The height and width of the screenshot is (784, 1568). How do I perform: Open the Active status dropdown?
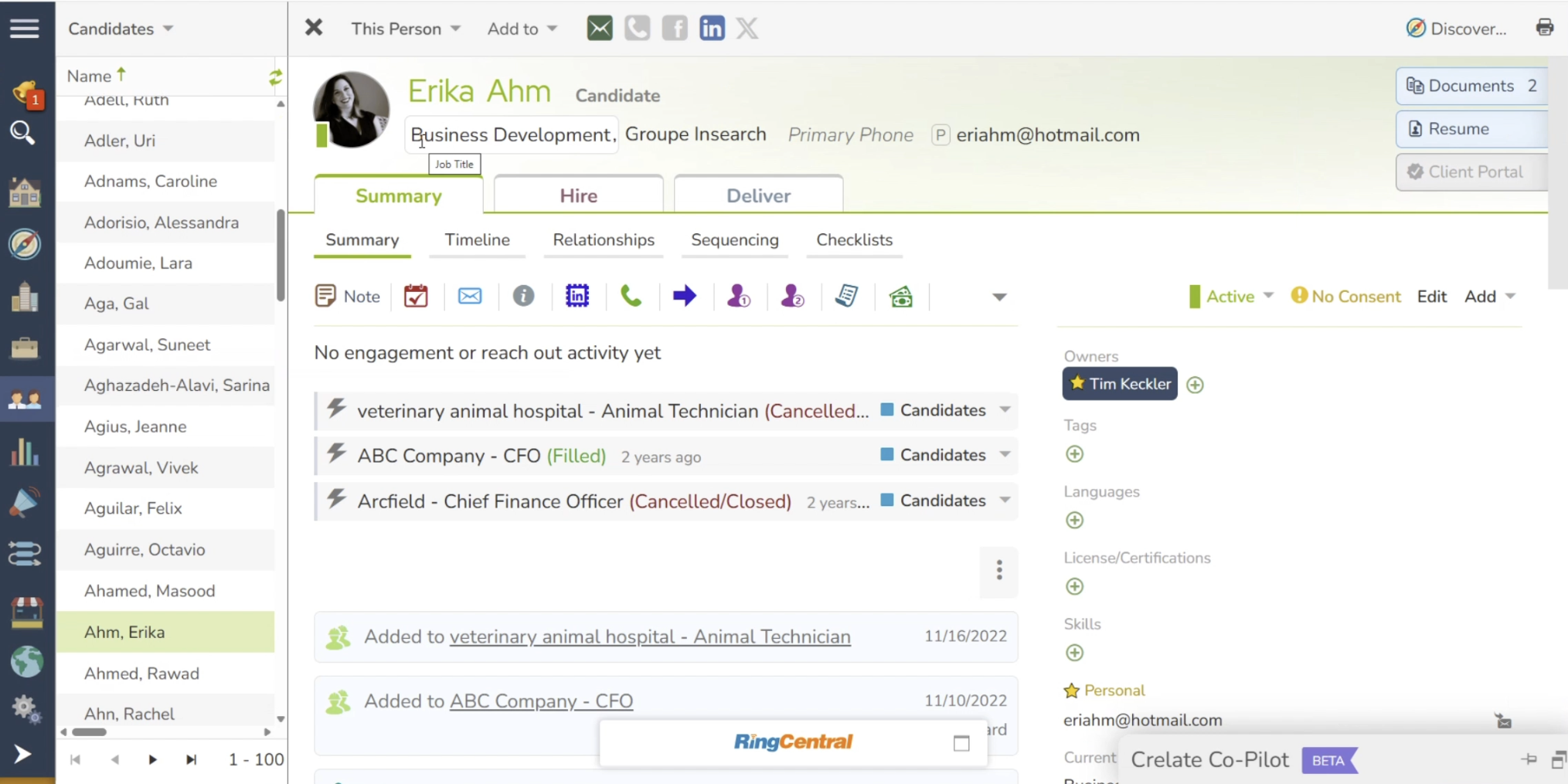pos(1231,297)
